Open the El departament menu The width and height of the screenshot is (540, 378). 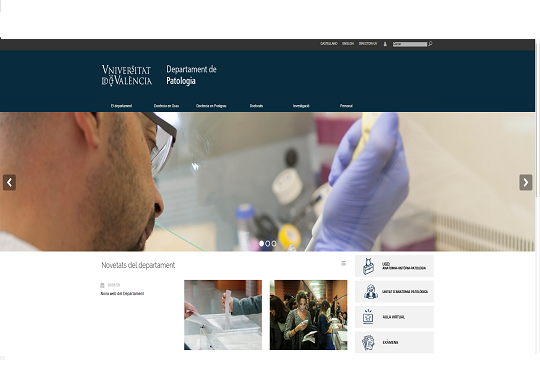pyautogui.click(x=121, y=106)
